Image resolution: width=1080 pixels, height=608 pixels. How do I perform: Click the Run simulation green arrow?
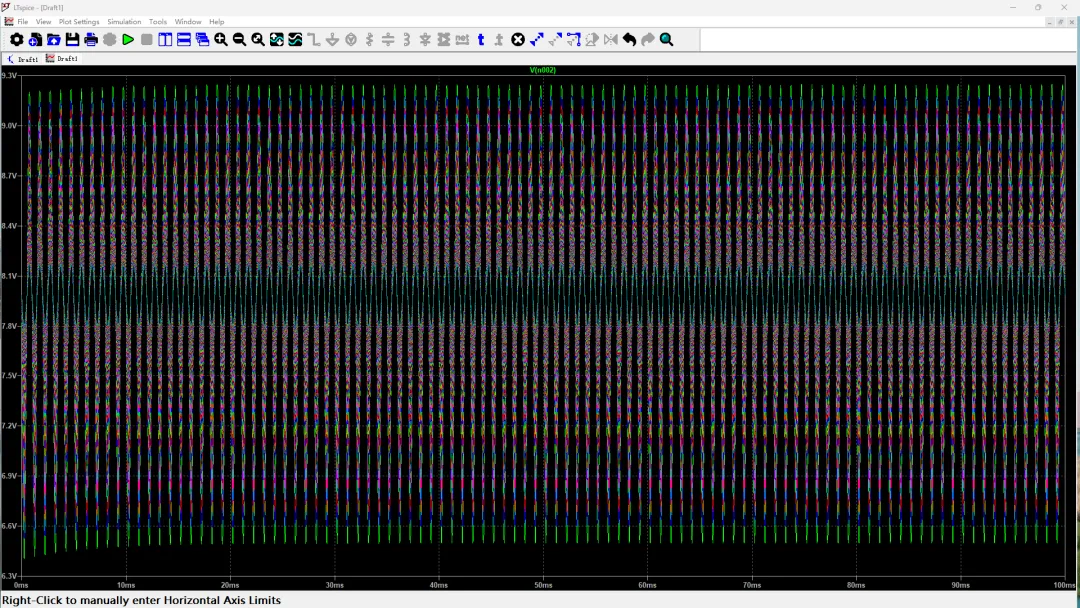point(128,40)
